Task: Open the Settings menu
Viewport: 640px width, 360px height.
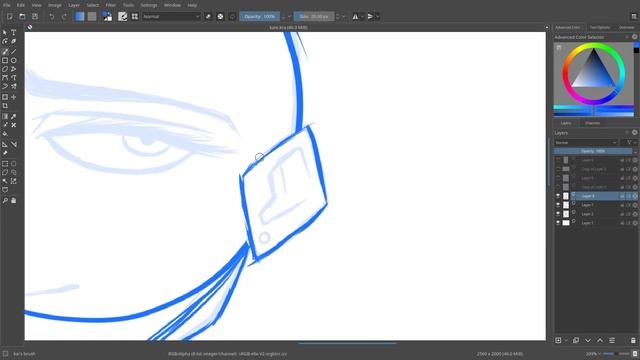Action: (149, 5)
